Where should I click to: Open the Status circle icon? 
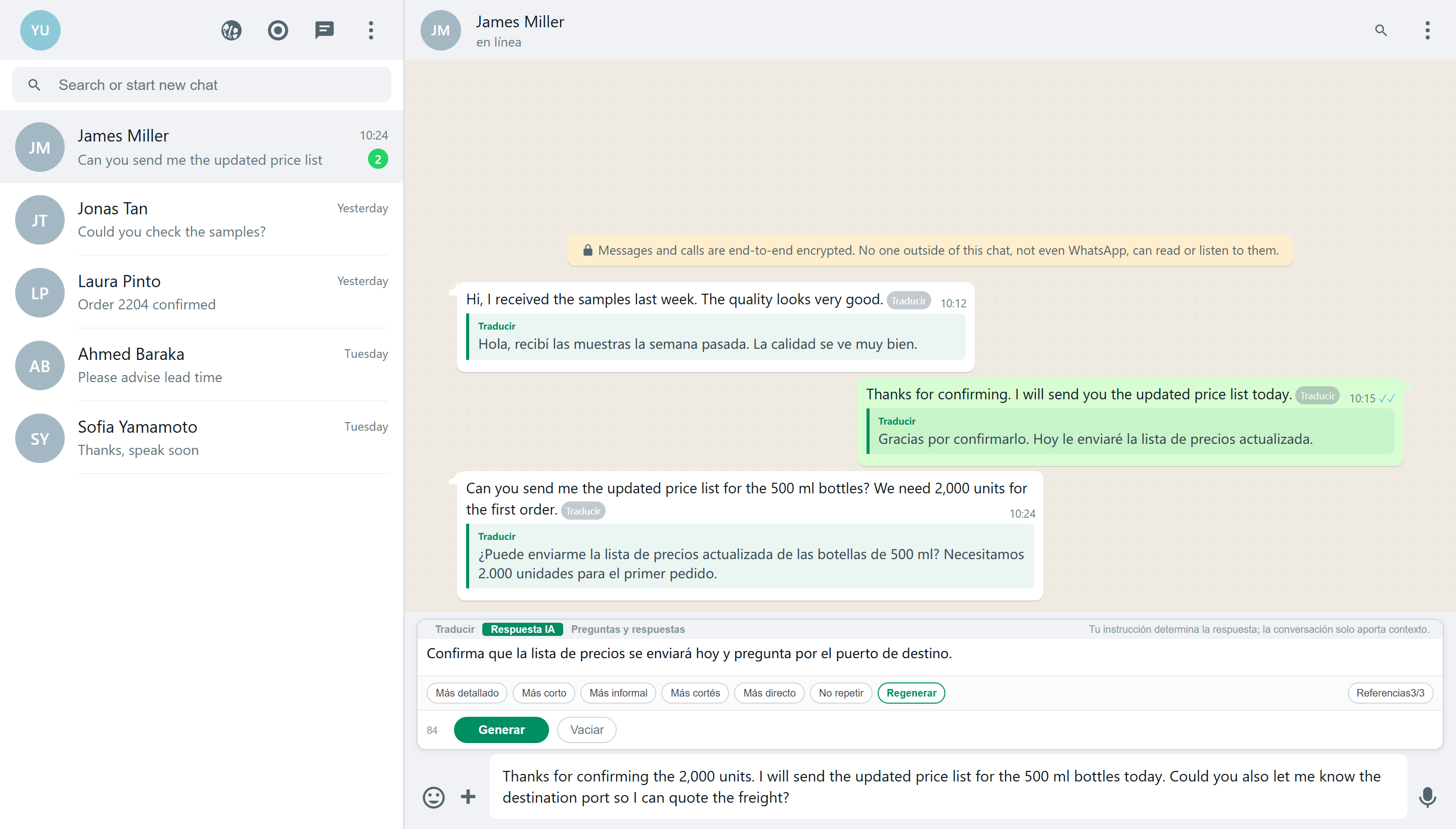click(278, 30)
